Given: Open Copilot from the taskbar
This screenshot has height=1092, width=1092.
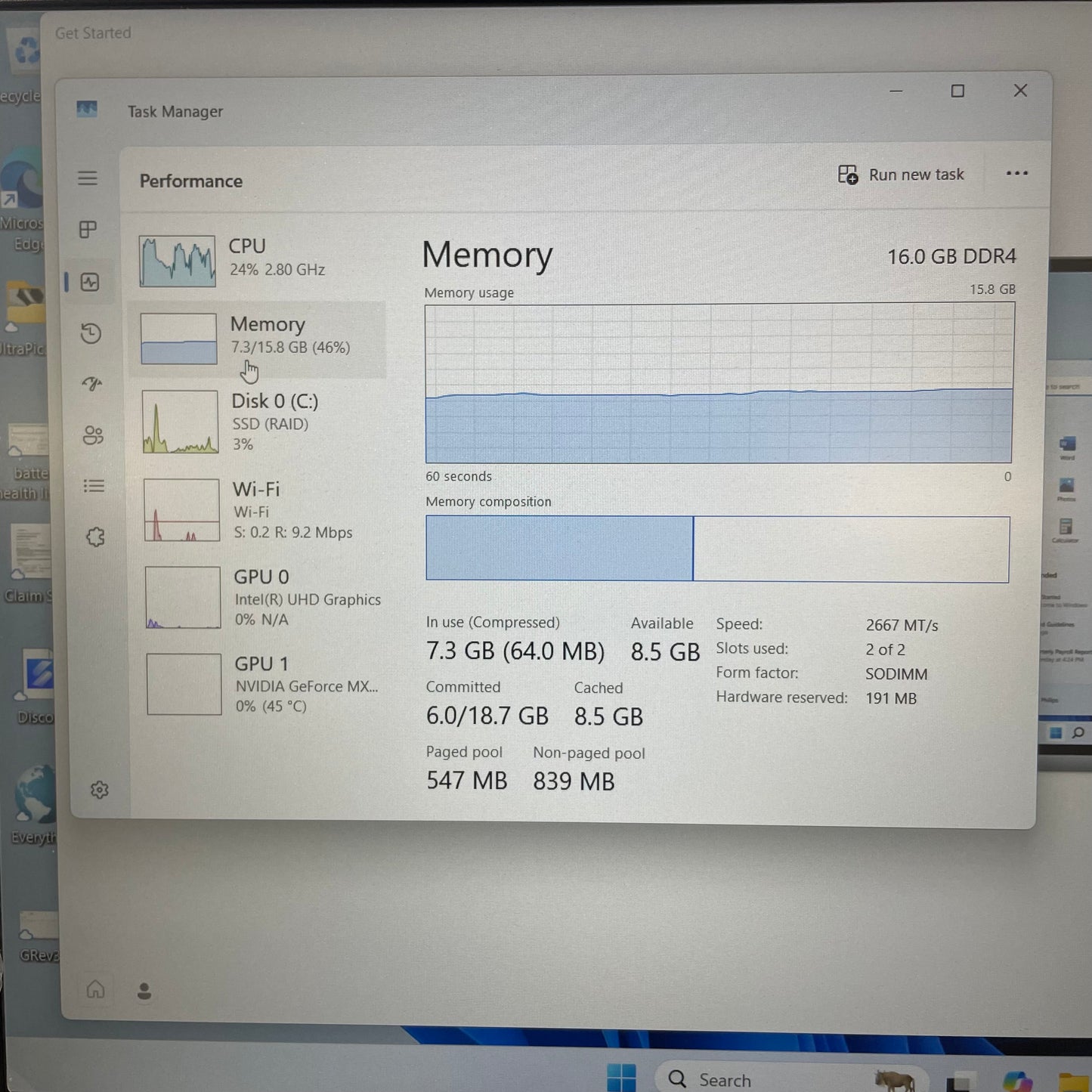Looking at the screenshot, I should tap(1017, 1081).
